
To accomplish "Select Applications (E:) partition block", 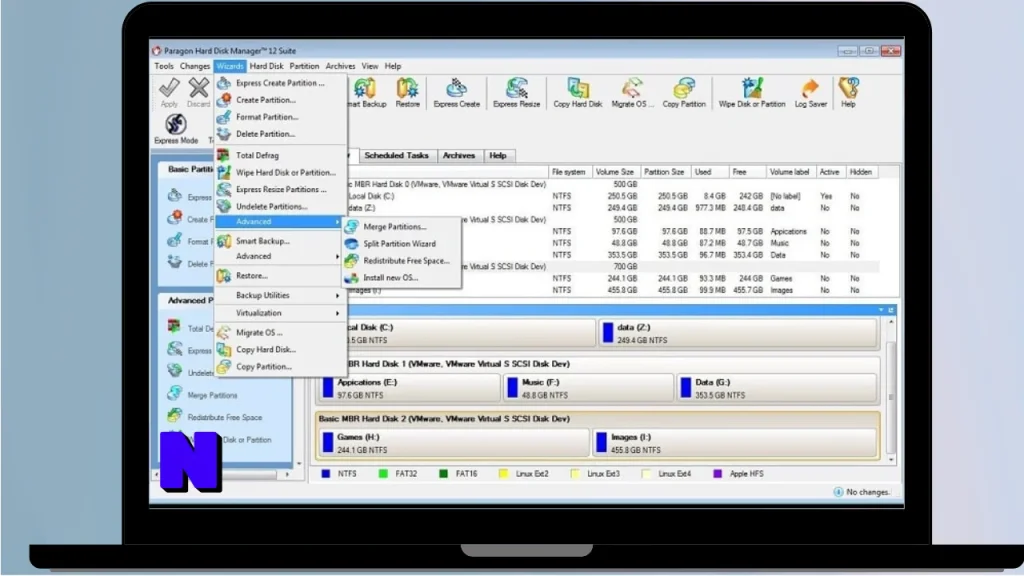I will pyautogui.click(x=409, y=388).
